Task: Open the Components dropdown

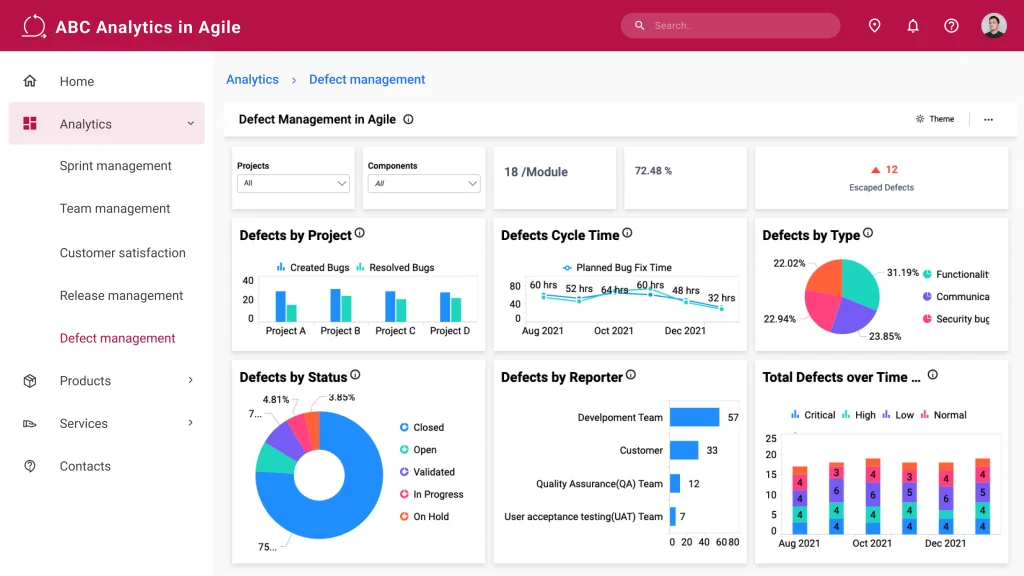Action: [423, 183]
